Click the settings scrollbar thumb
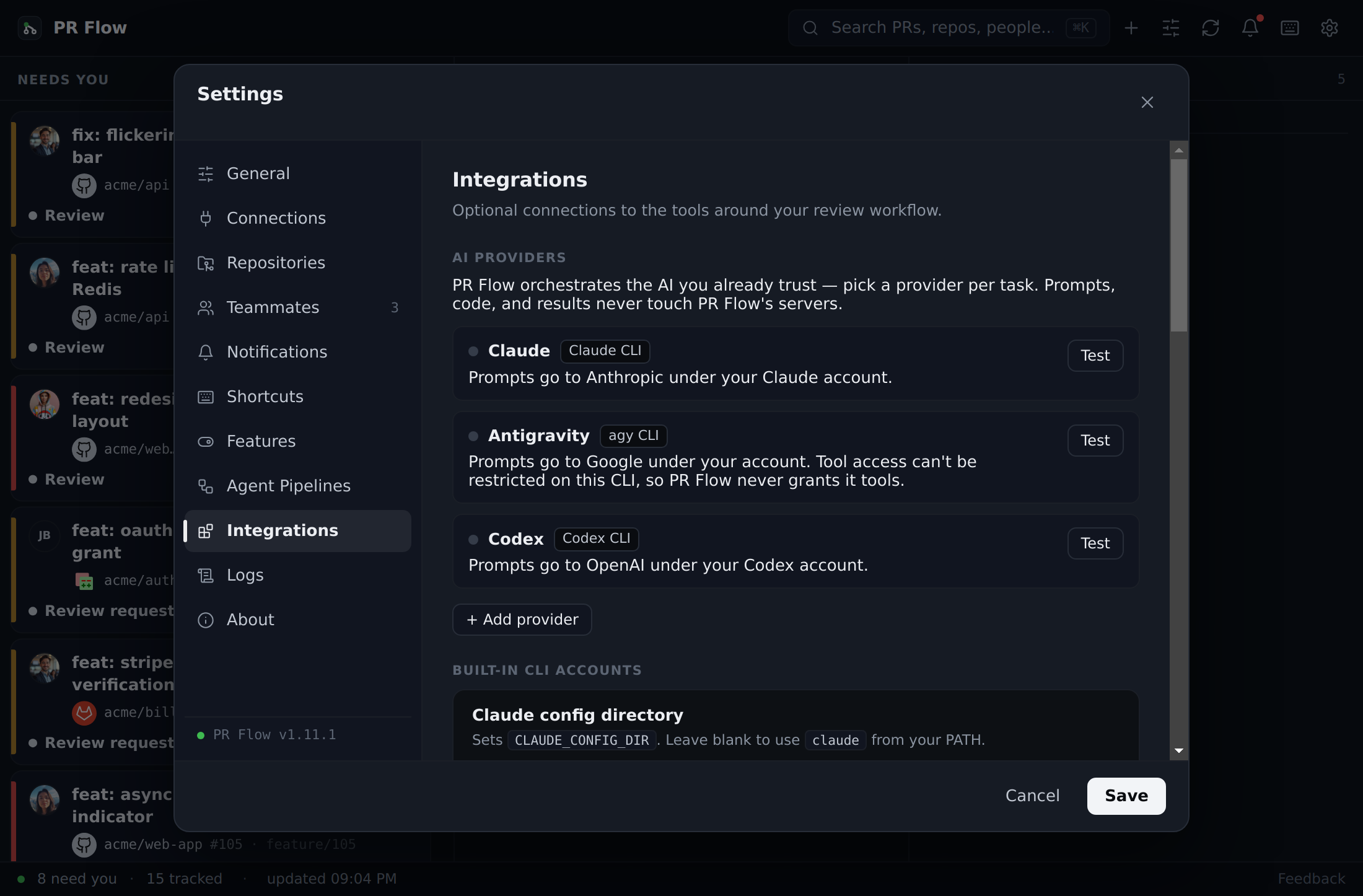The width and height of the screenshot is (1363, 896). click(x=1179, y=245)
